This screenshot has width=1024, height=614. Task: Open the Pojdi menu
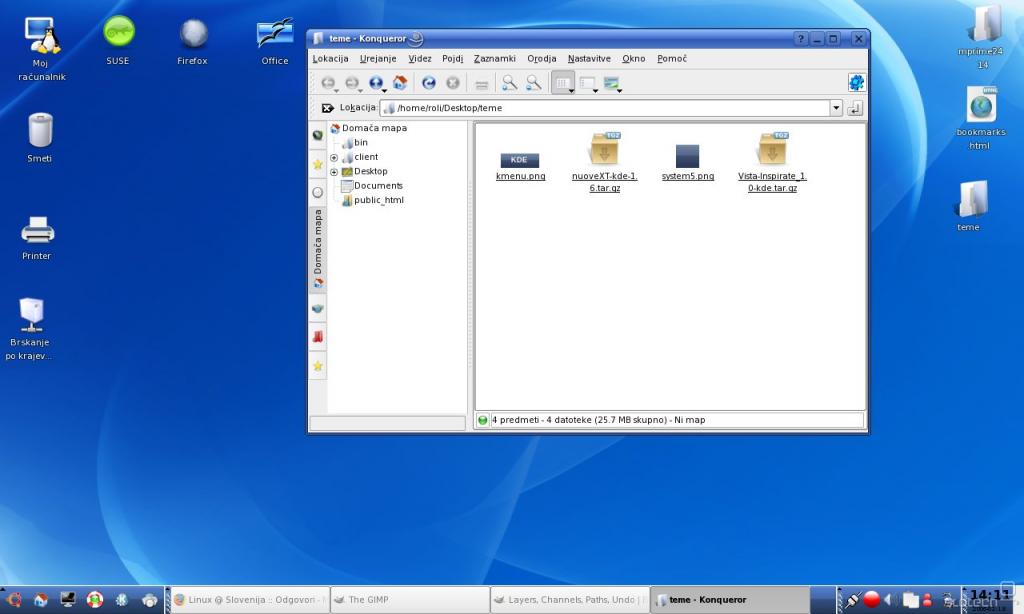coord(453,59)
